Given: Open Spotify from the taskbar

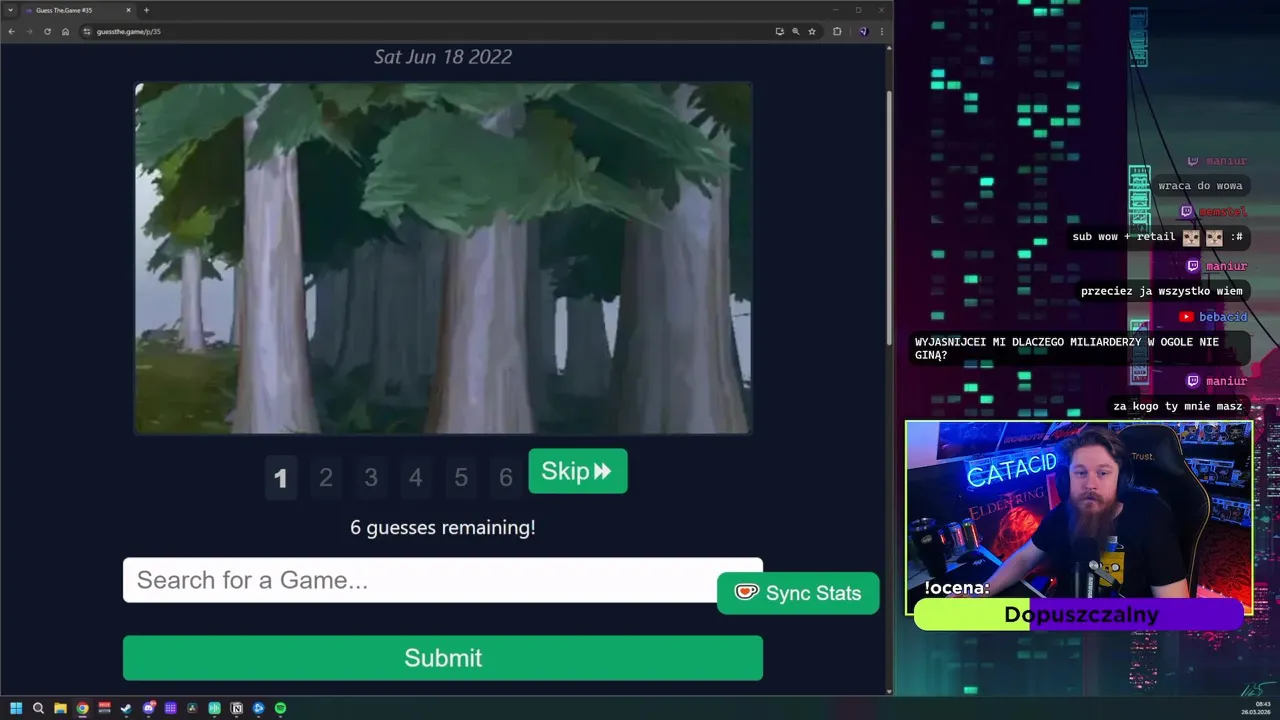Looking at the screenshot, I should [280, 708].
